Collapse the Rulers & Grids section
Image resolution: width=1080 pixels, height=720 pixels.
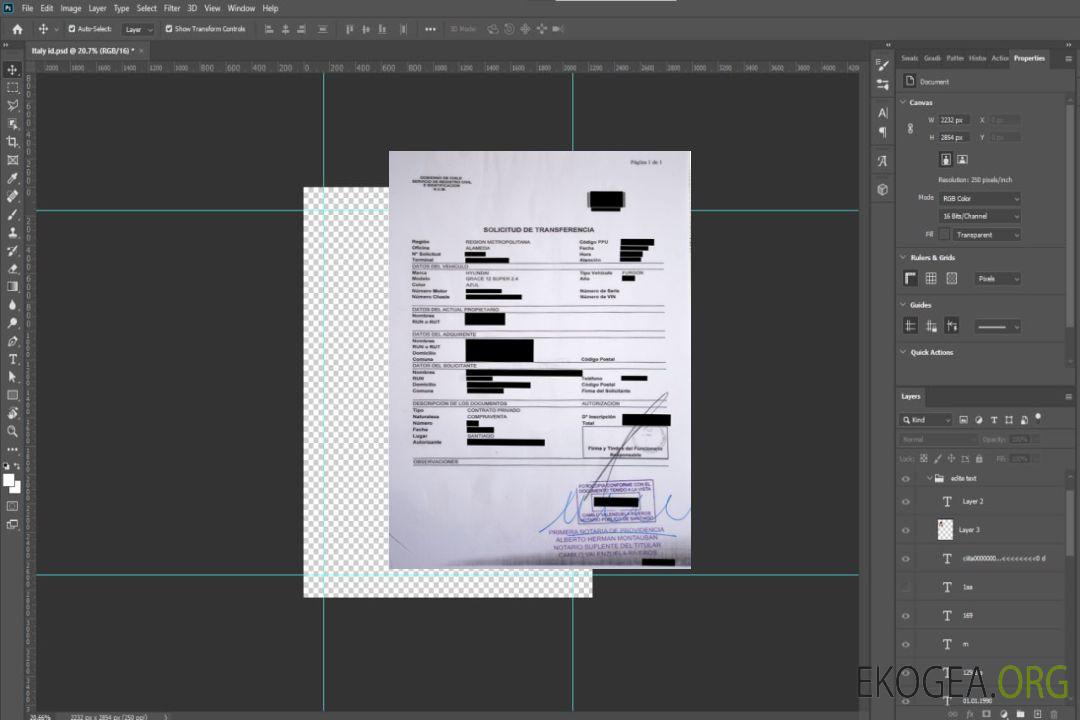pyautogui.click(x=903, y=257)
